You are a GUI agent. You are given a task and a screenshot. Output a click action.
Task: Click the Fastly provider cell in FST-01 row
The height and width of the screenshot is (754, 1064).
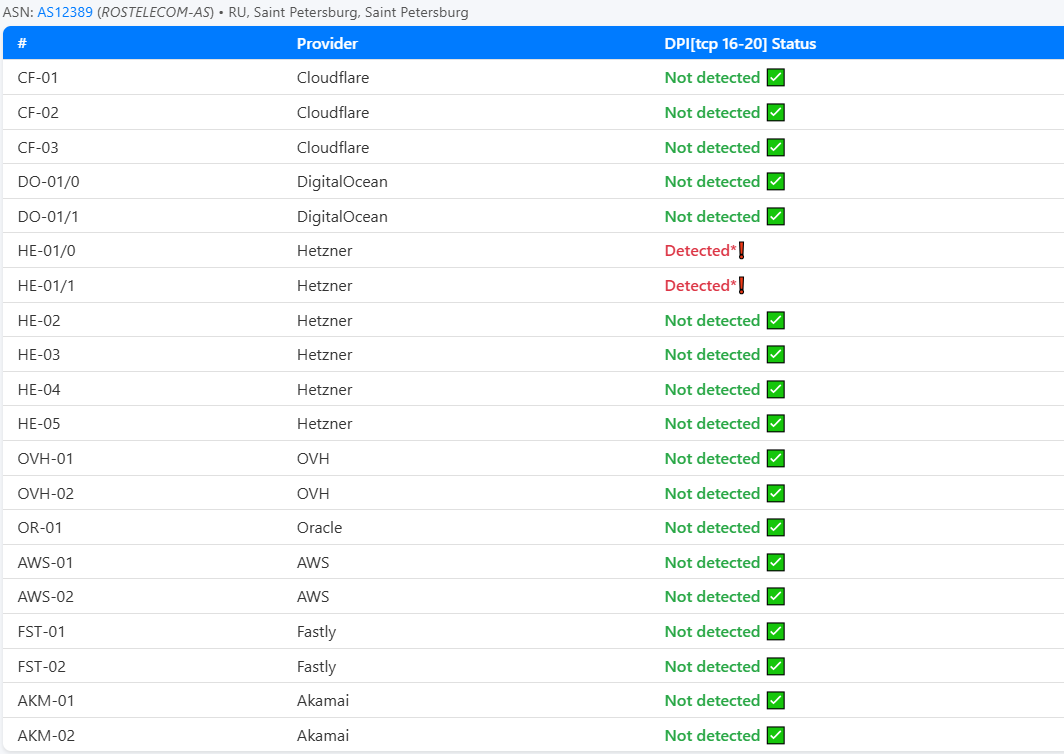pyautogui.click(x=316, y=632)
